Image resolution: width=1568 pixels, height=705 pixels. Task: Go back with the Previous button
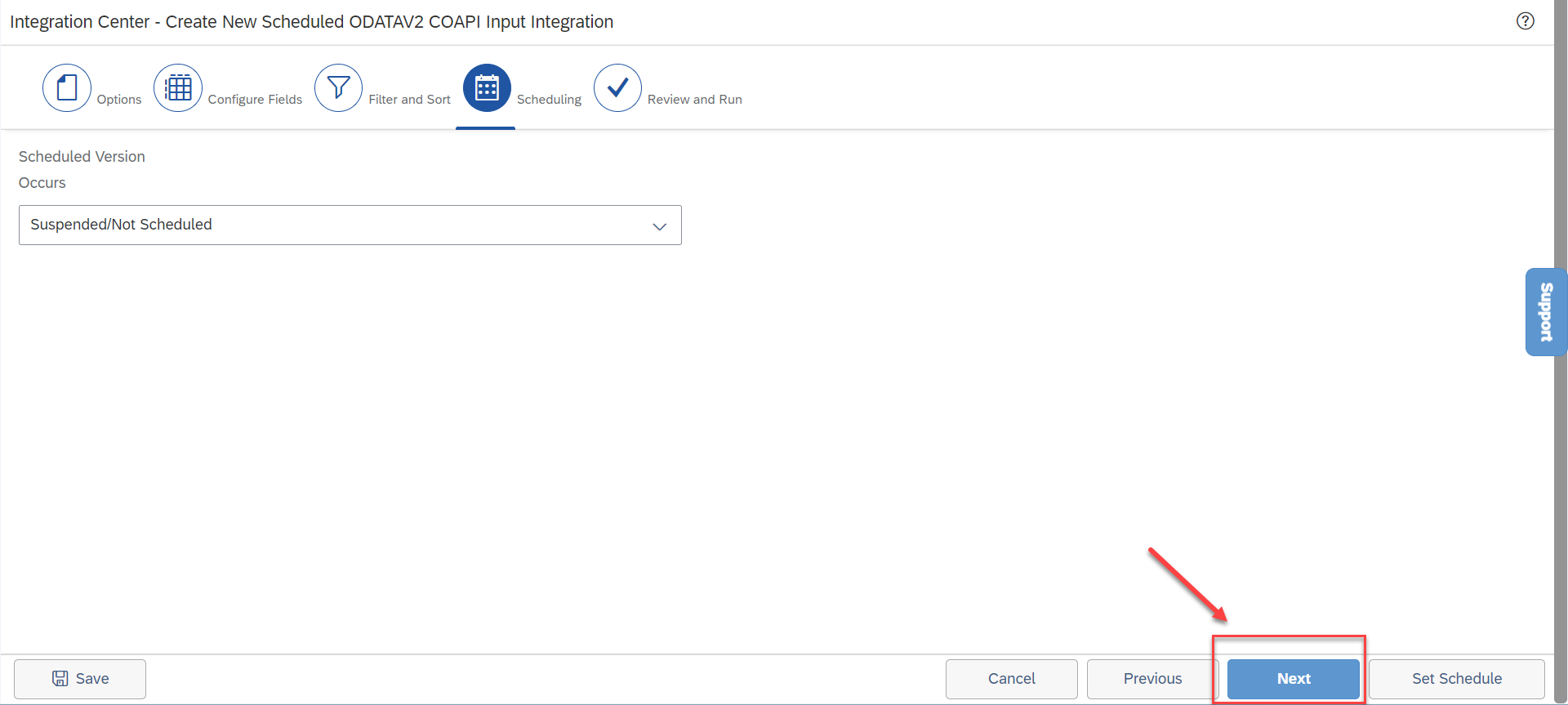point(1152,679)
